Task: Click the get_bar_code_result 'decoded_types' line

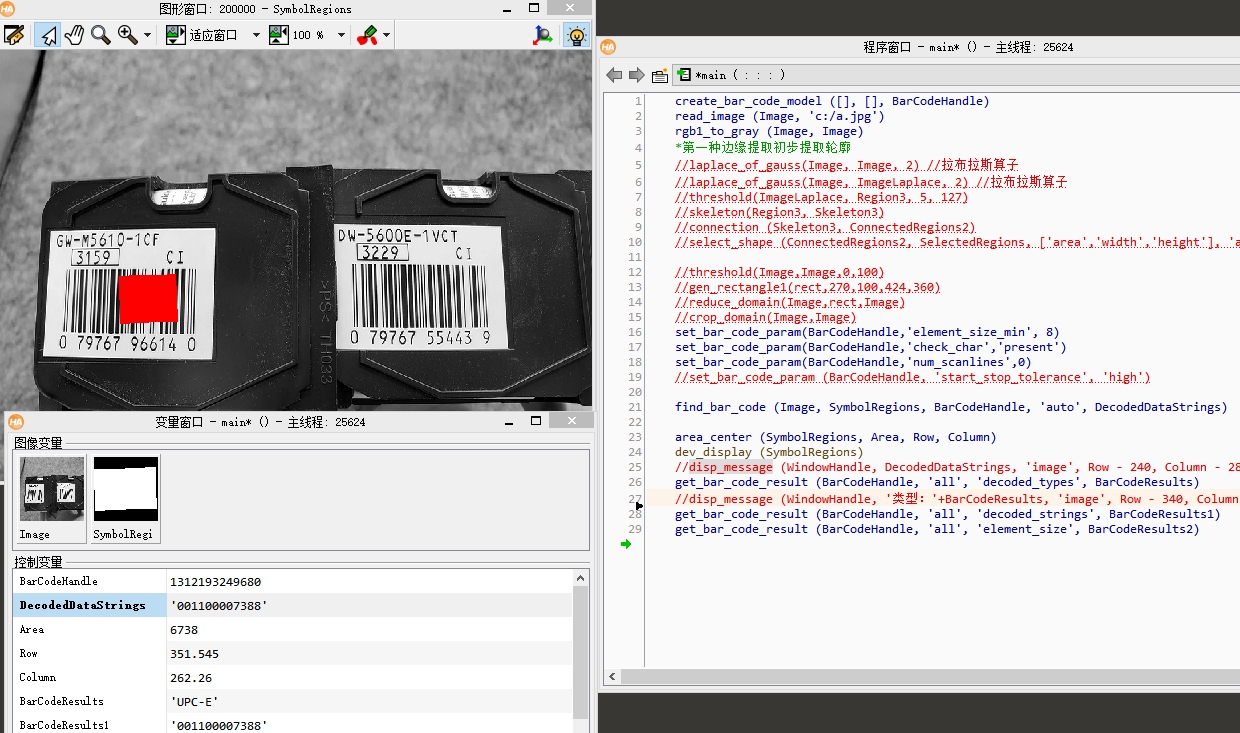Action: (937, 482)
